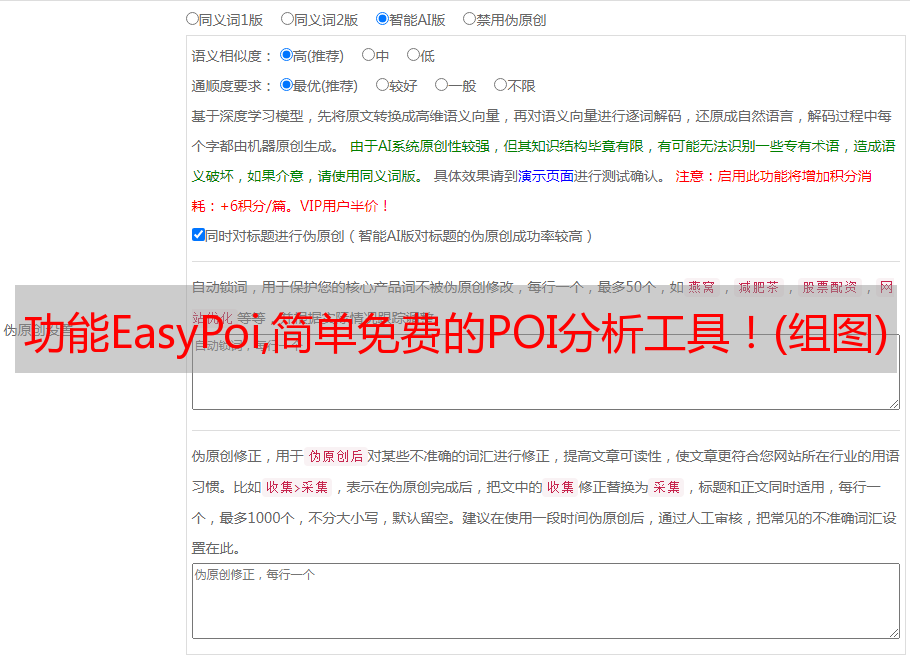Image resolution: width=911 pixels, height=658 pixels.
Task: Click the 语义相似度 label
Action: coord(231,56)
